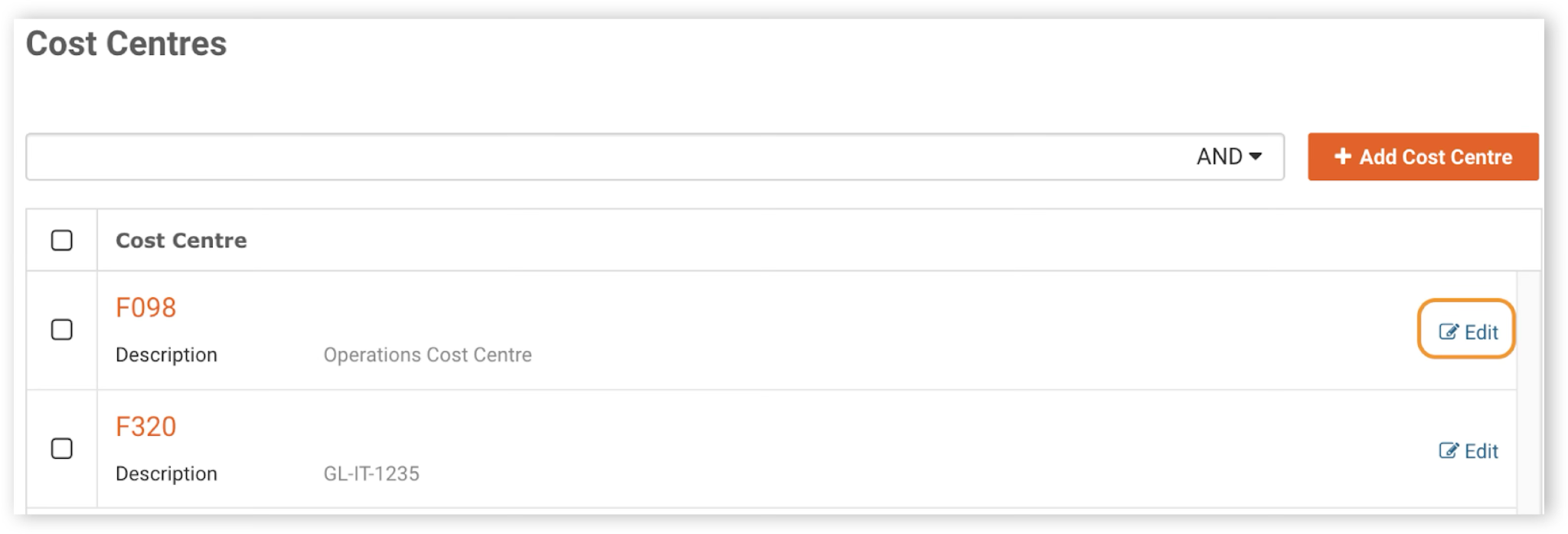Open the AND operator dropdown

tap(1229, 156)
